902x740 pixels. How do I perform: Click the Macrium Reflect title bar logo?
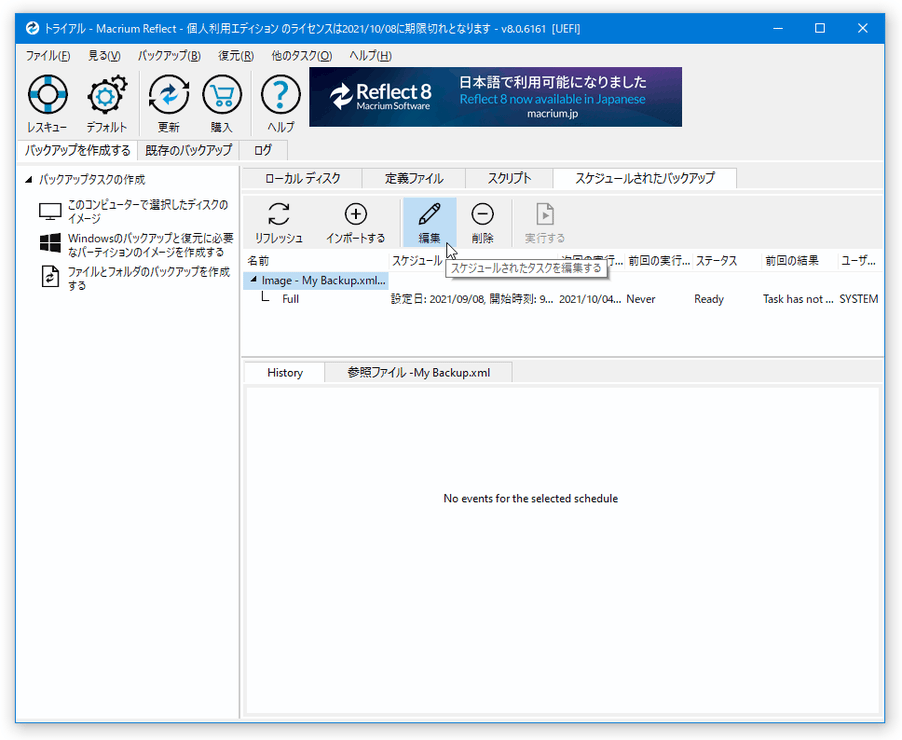tap(33, 28)
